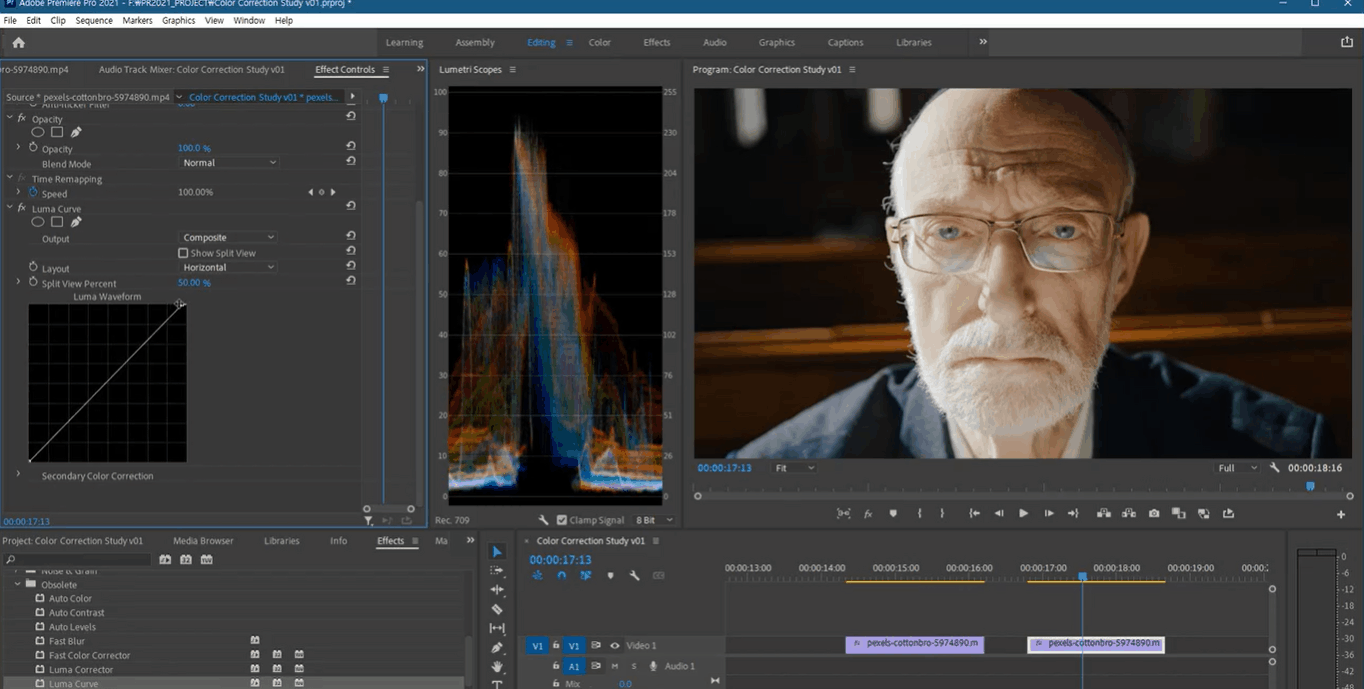Select the Razor tool in the timeline toolbar

(x=497, y=609)
